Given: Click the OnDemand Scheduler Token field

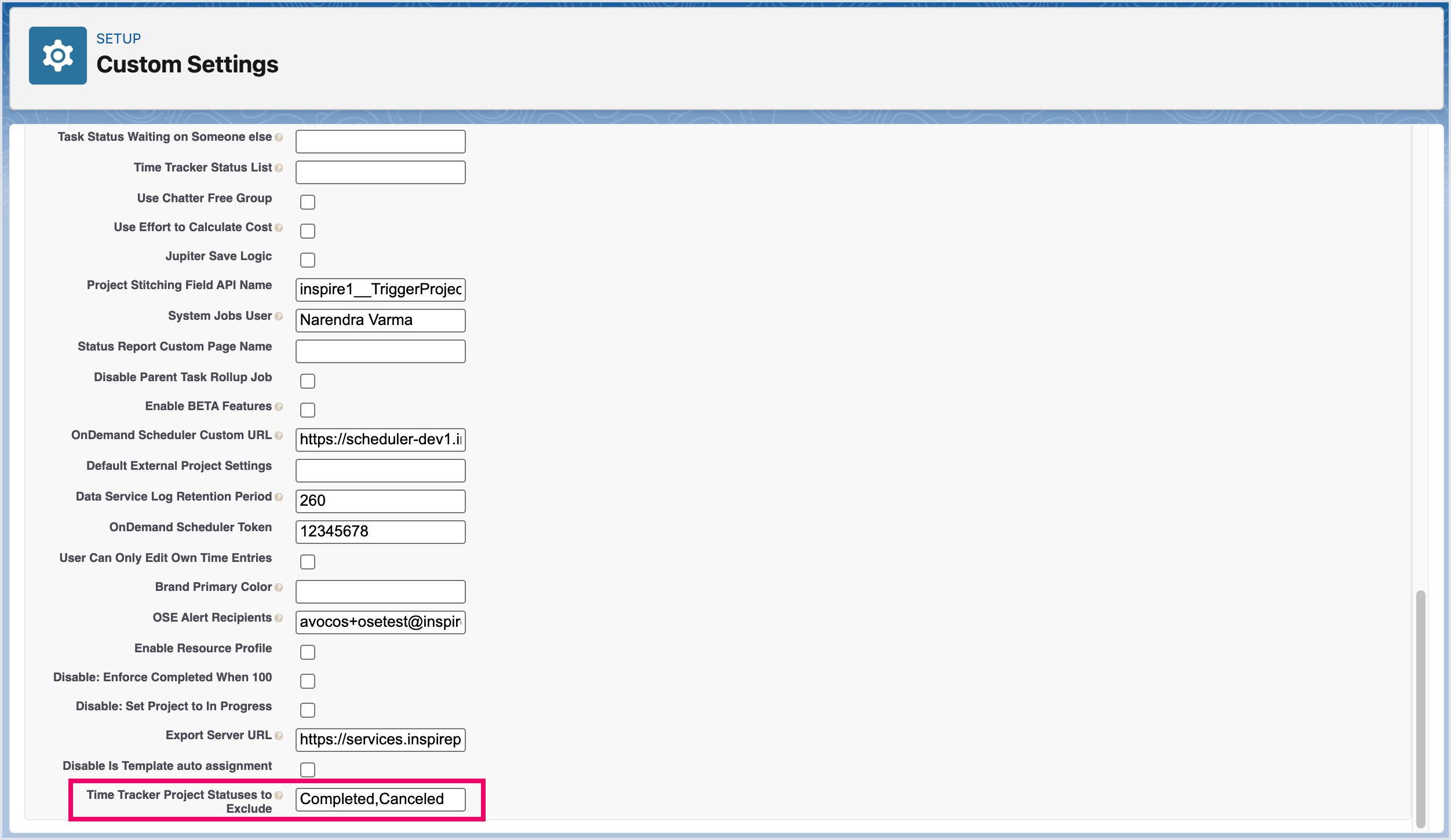Looking at the screenshot, I should pyautogui.click(x=380, y=532).
